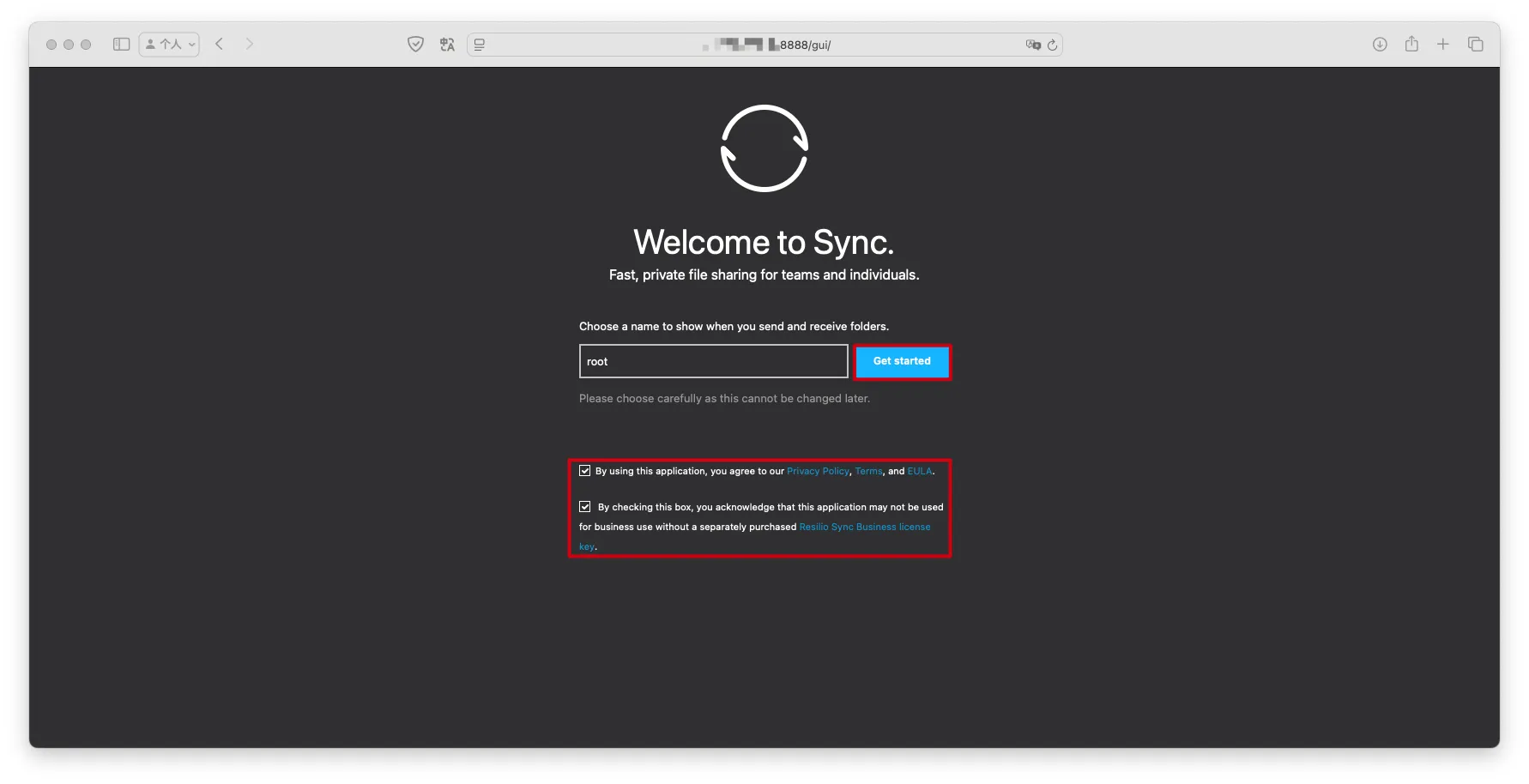Click the address bar URL text

coord(804,45)
